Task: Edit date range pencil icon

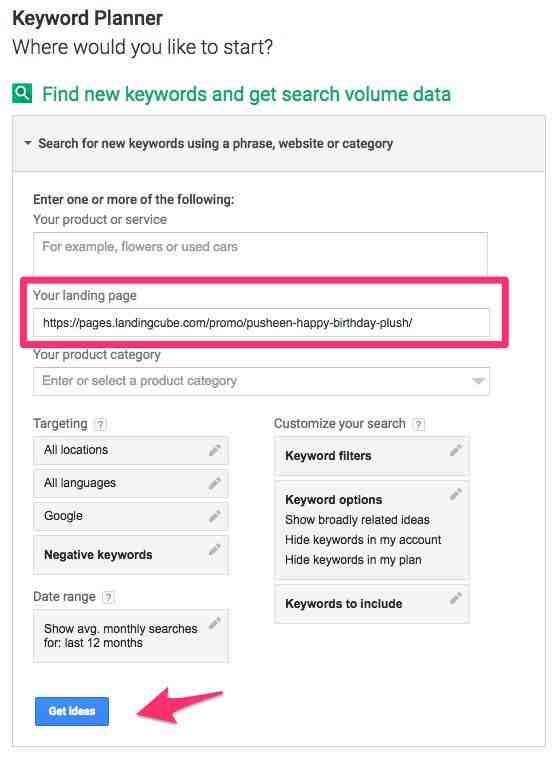Action: pyautogui.click(x=215, y=623)
